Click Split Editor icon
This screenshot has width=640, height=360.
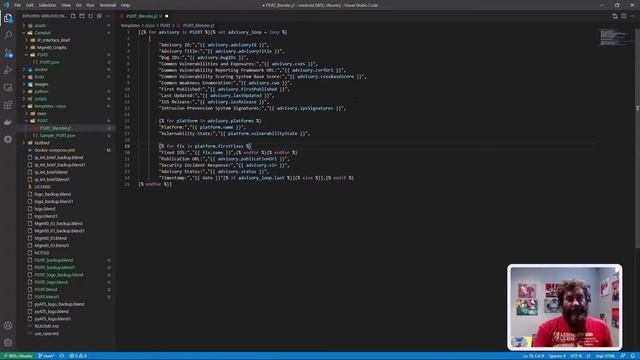pos(624,16)
